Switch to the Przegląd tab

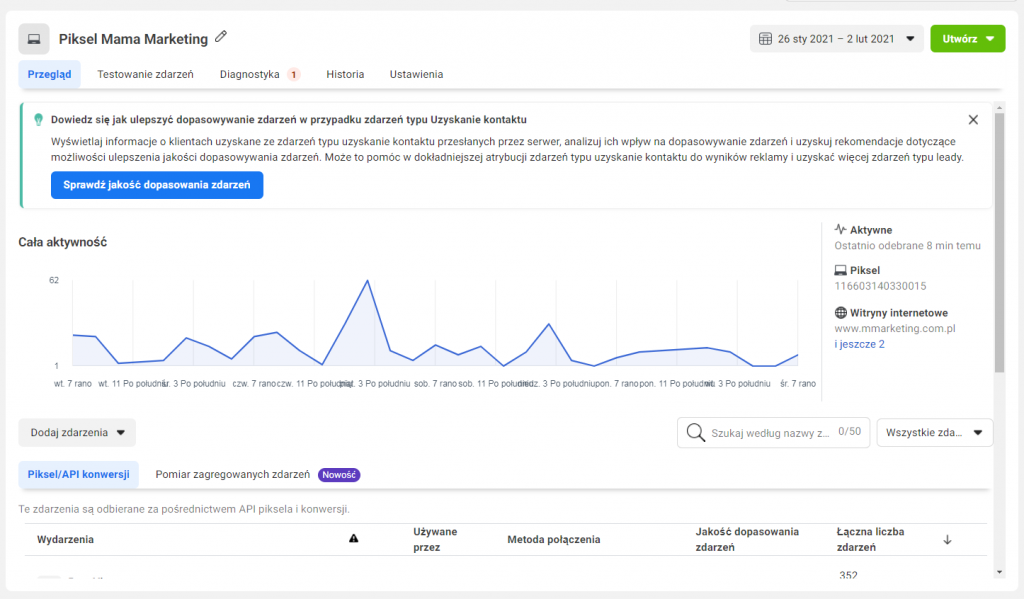pos(50,74)
